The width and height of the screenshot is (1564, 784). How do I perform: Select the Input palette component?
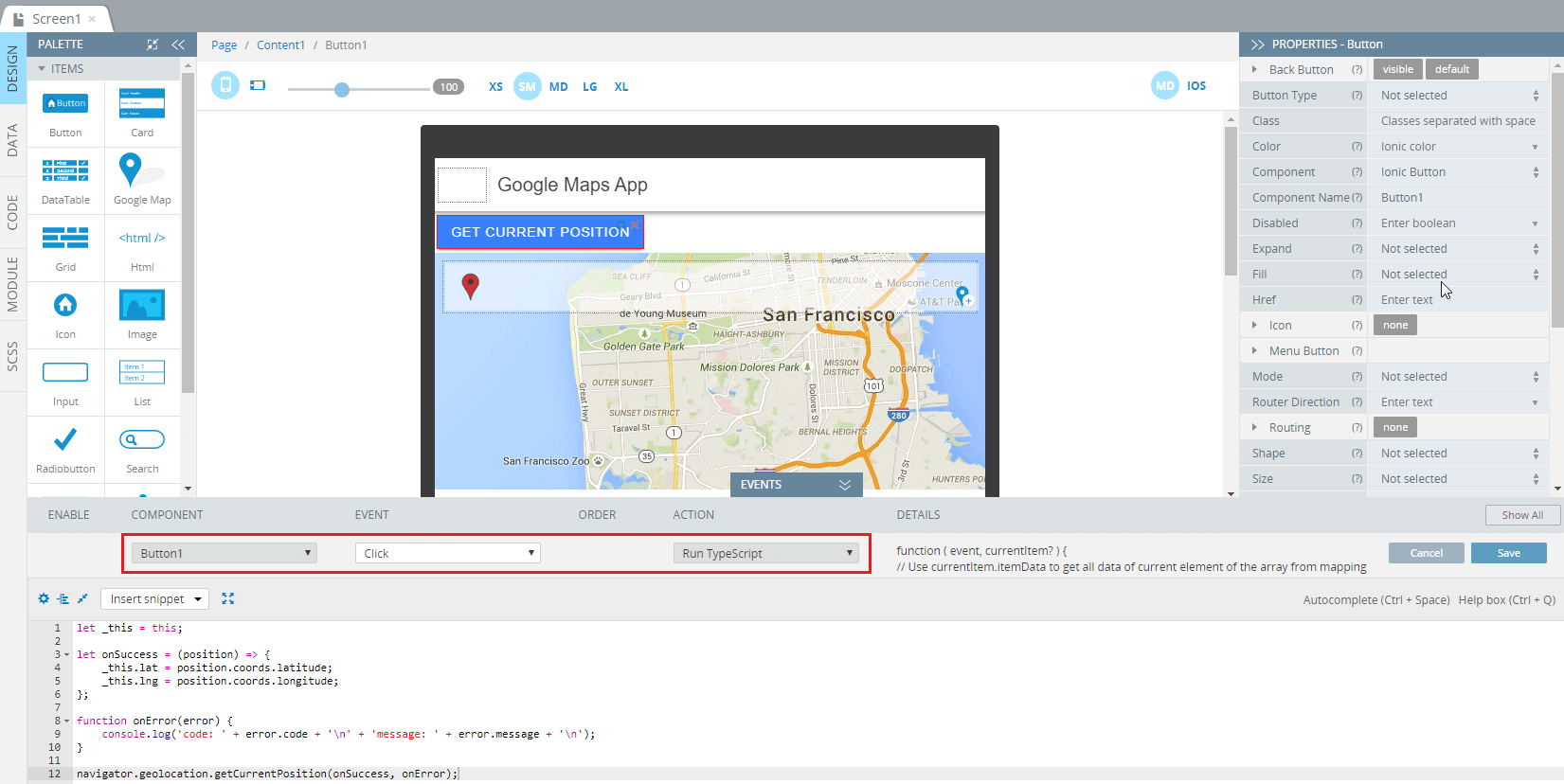[65, 382]
